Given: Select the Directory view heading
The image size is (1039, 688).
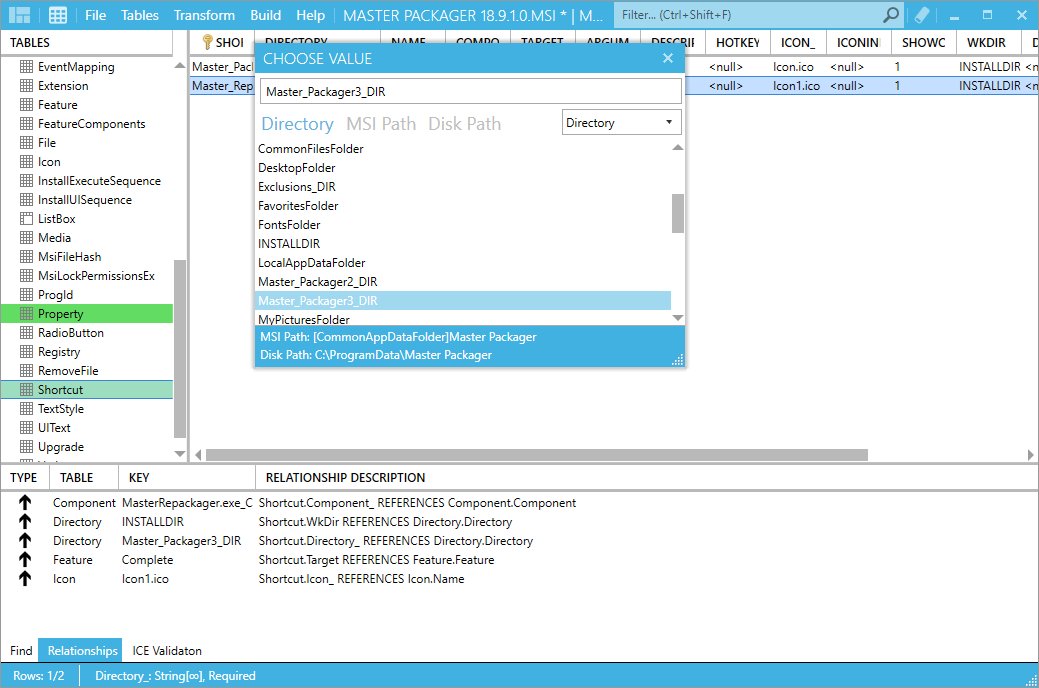Looking at the screenshot, I should click(298, 123).
